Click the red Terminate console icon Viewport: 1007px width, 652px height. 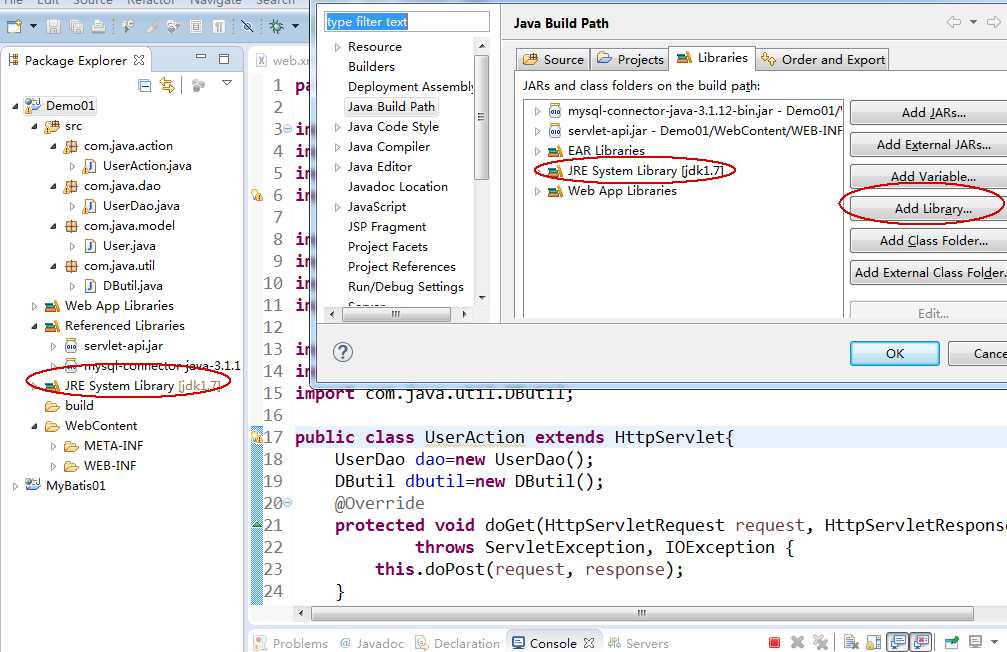point(775,642)
